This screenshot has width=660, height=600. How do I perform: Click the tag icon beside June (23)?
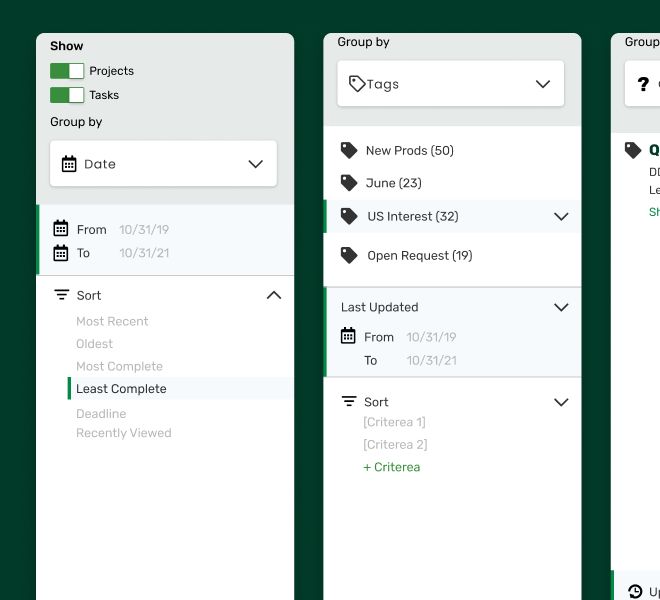[x=349, y=183]
